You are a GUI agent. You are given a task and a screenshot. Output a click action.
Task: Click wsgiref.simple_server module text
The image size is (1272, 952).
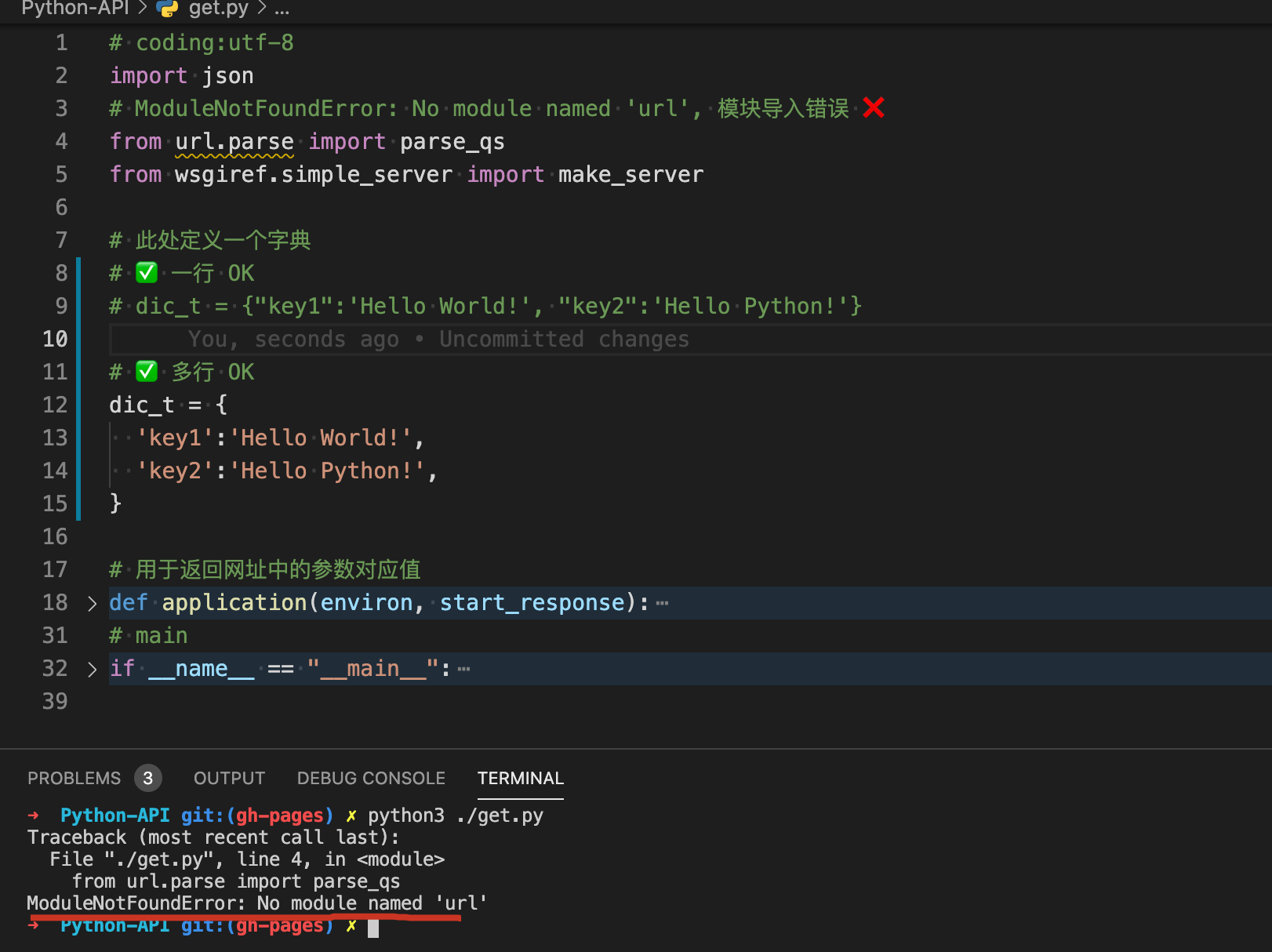click(x=314, y=174)
